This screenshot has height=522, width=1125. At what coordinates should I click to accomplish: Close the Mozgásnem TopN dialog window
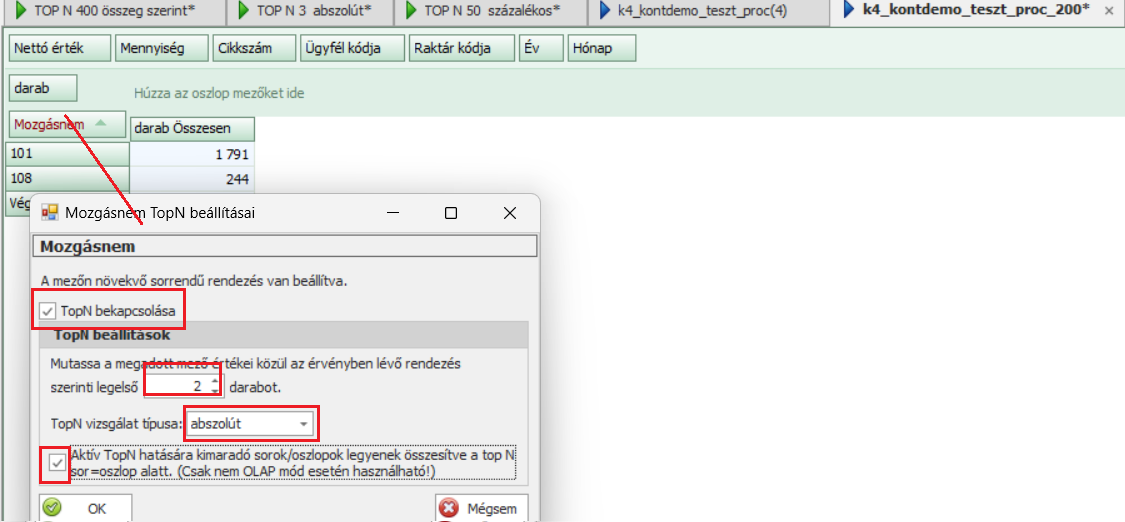[x=509, y=212]
